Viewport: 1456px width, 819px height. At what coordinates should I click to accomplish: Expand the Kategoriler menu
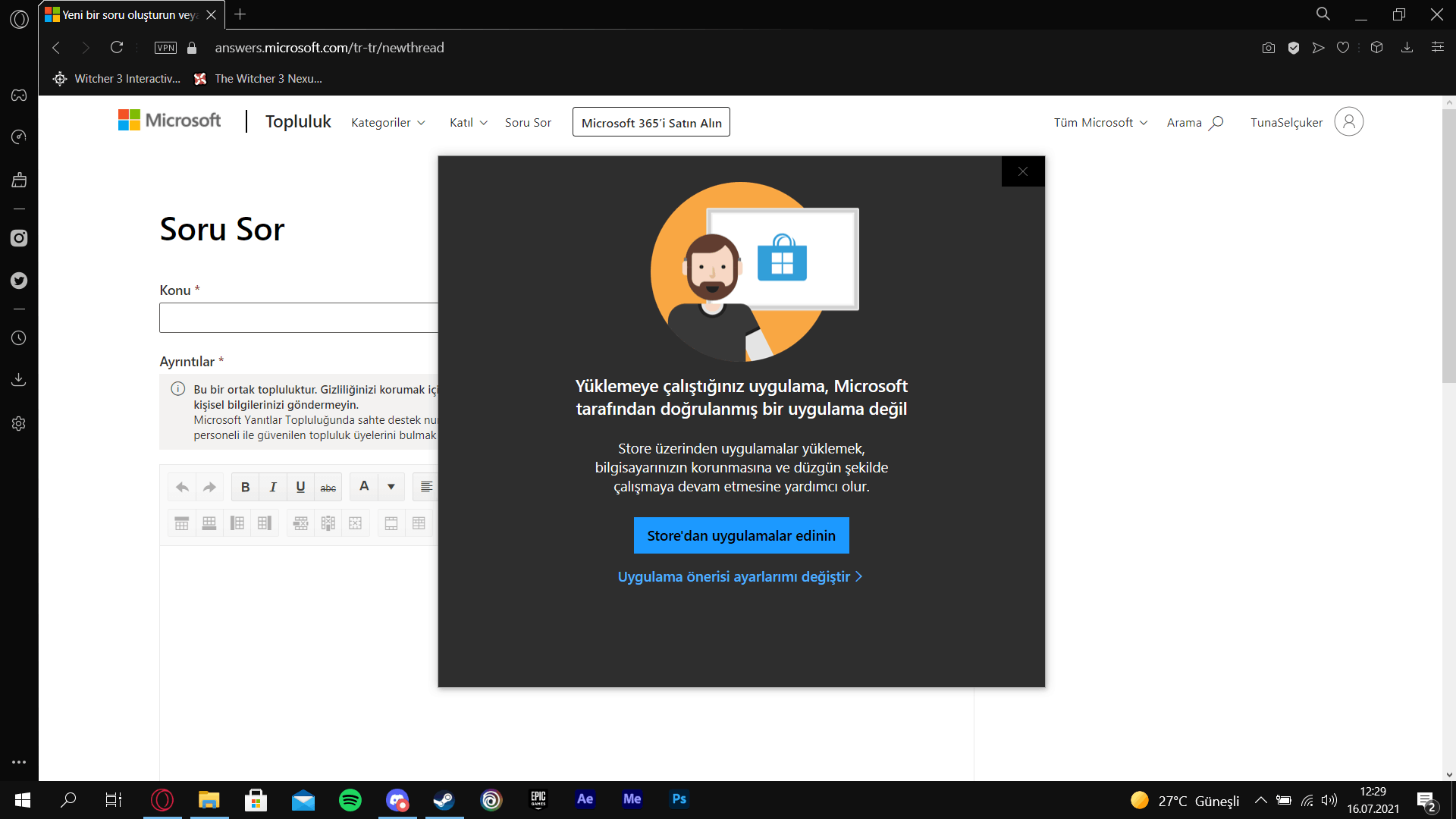tap(388, 123)
